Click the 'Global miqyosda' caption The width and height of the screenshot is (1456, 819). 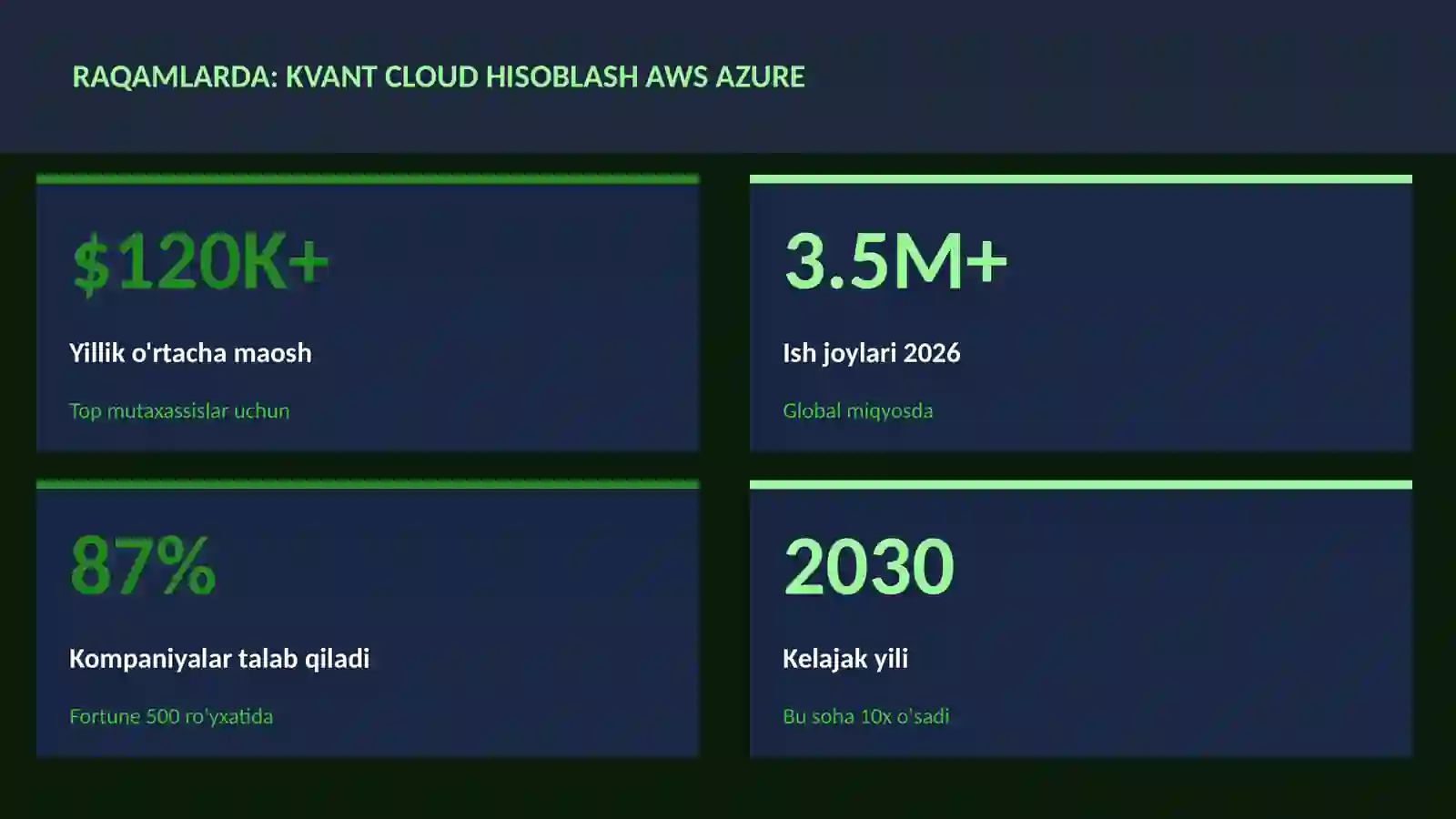(858, 410)
